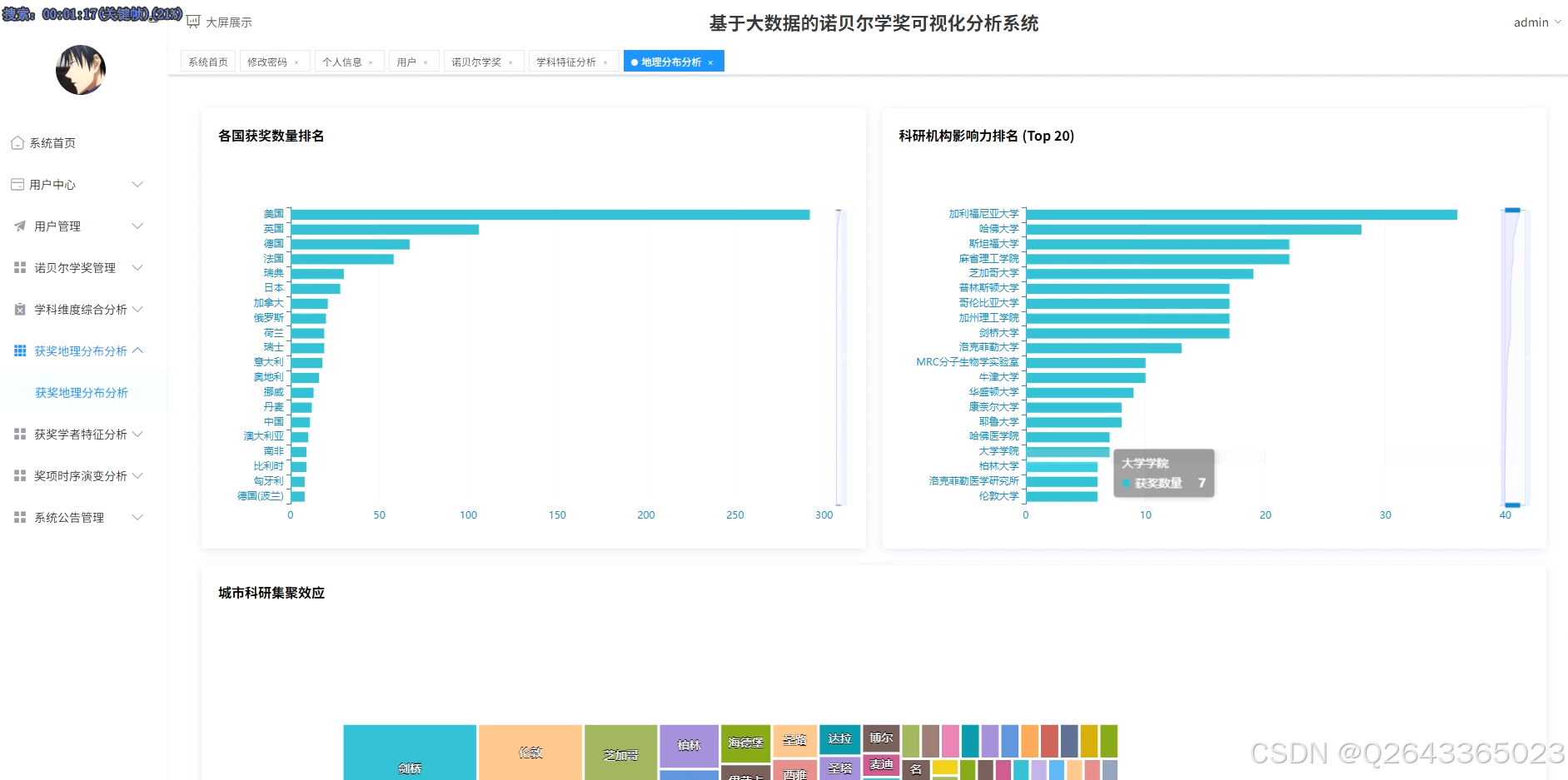
Task: Open 大屏展示 big screen display icon
Action: tap(193, 22)
